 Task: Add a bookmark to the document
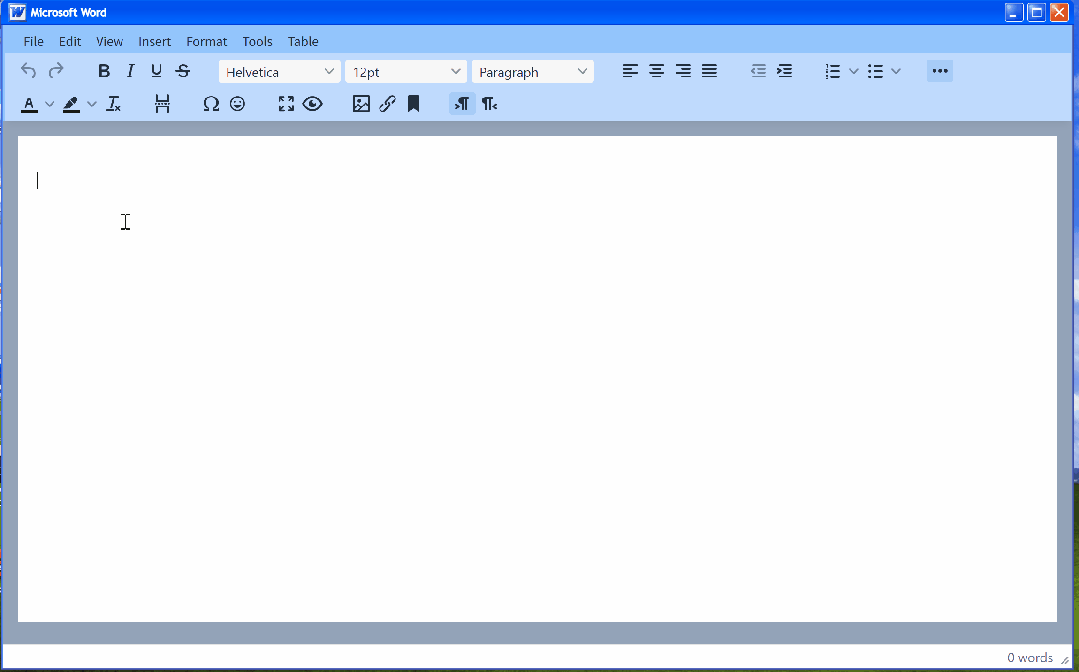tap(414, 103)
